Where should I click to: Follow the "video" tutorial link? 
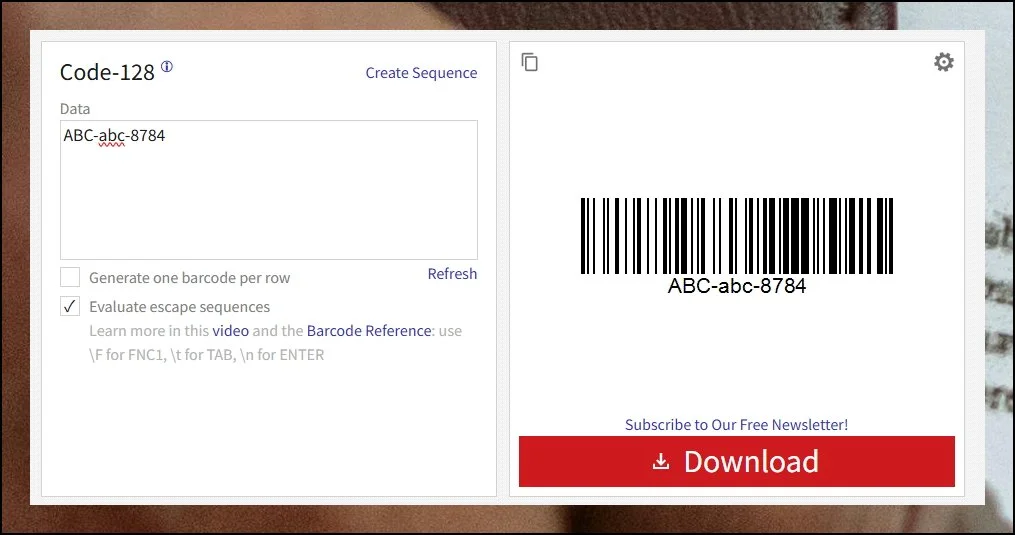point(230,331)
